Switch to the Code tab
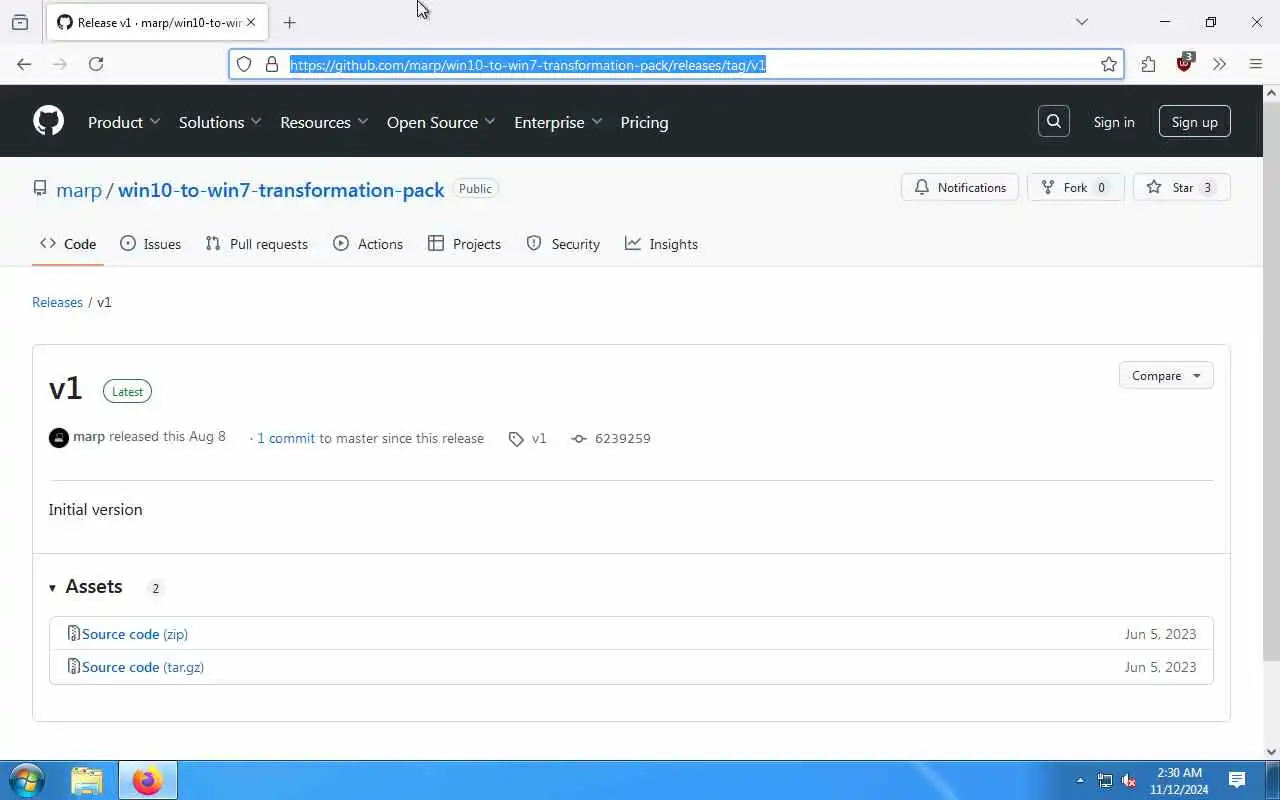 tap(68, 244)
